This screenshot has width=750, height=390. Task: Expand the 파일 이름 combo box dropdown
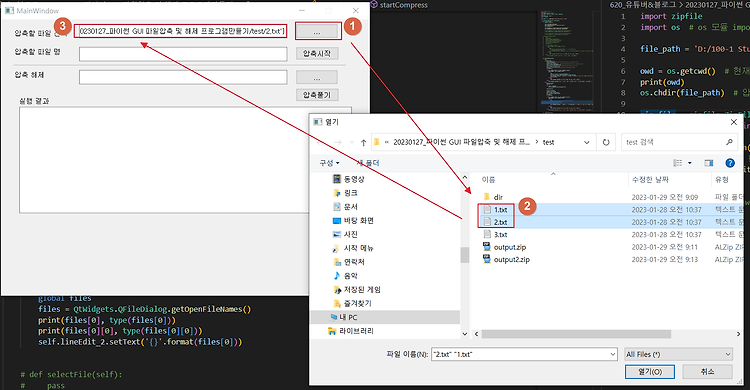pos(613,354)
